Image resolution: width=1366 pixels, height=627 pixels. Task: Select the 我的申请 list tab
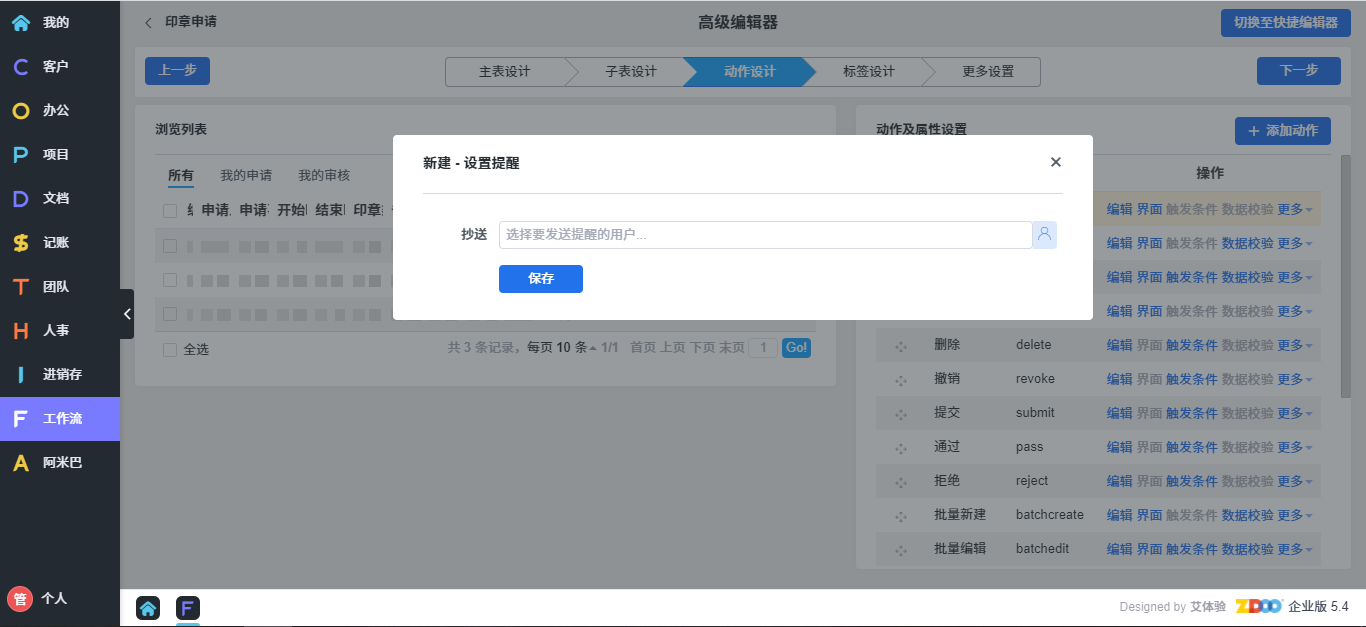tap(246, 176)
